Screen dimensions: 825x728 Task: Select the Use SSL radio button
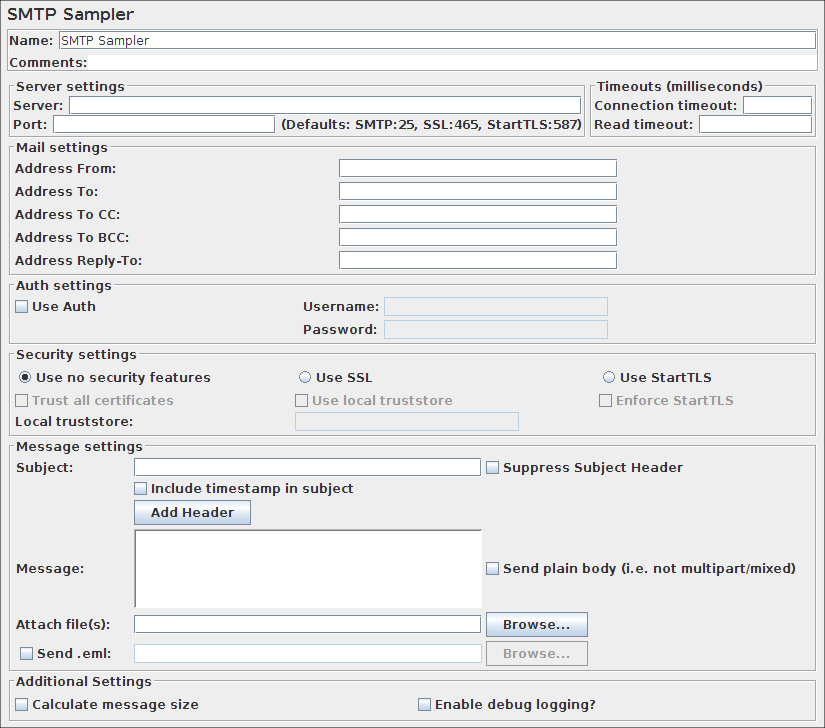(x=305, y=378)
